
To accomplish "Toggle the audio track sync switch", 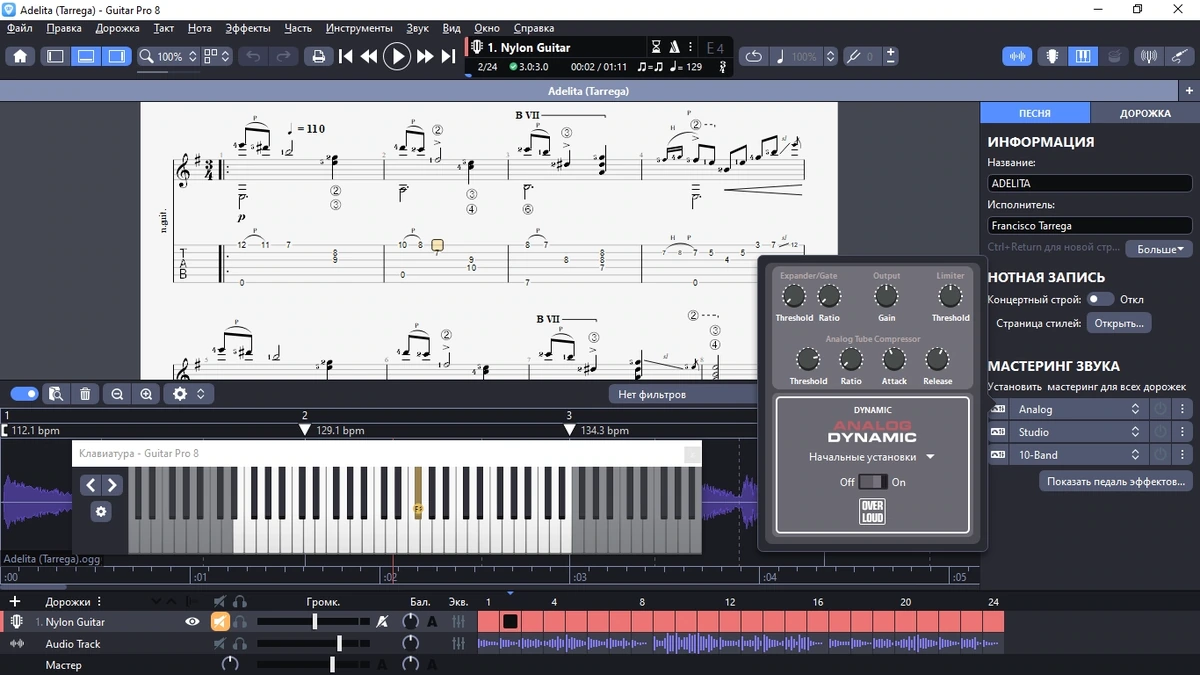I will click(x=24, y=394).
